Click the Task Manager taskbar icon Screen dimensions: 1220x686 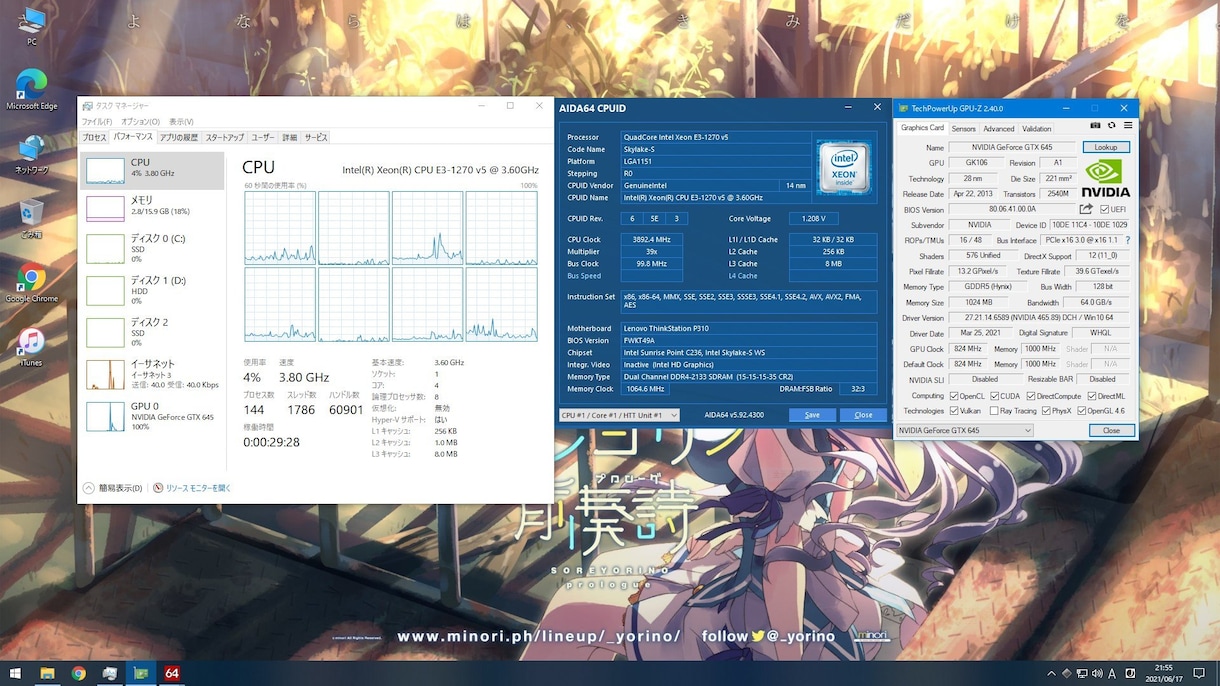(110, 673)
